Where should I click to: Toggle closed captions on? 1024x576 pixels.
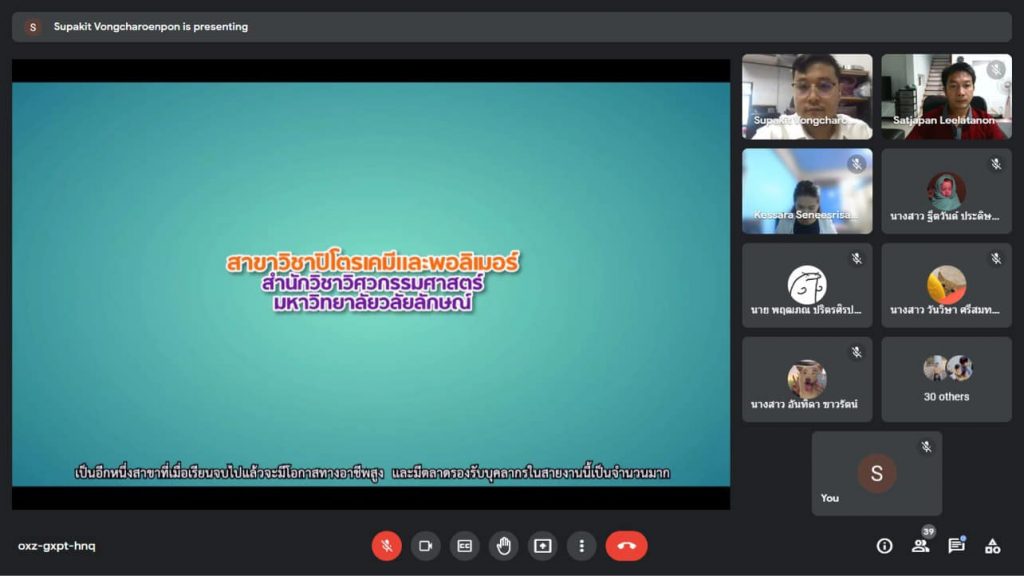[464, 545]
